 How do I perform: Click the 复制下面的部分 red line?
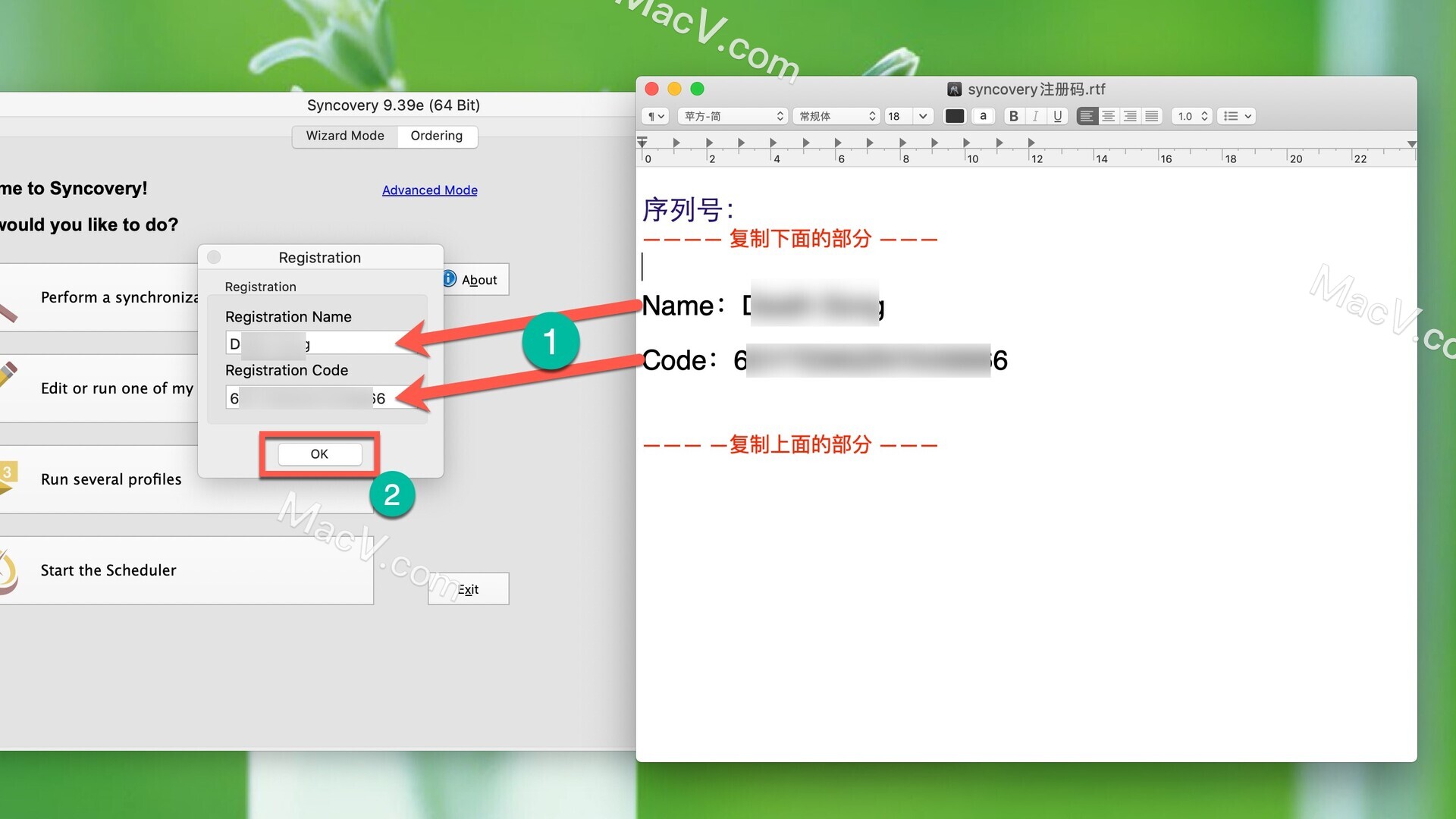click(790, 239)
